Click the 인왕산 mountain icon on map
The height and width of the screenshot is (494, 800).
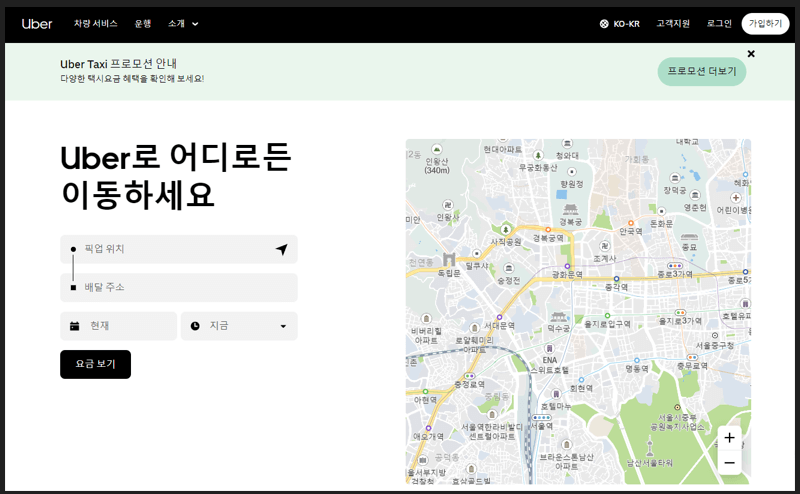tap(437, 150)
